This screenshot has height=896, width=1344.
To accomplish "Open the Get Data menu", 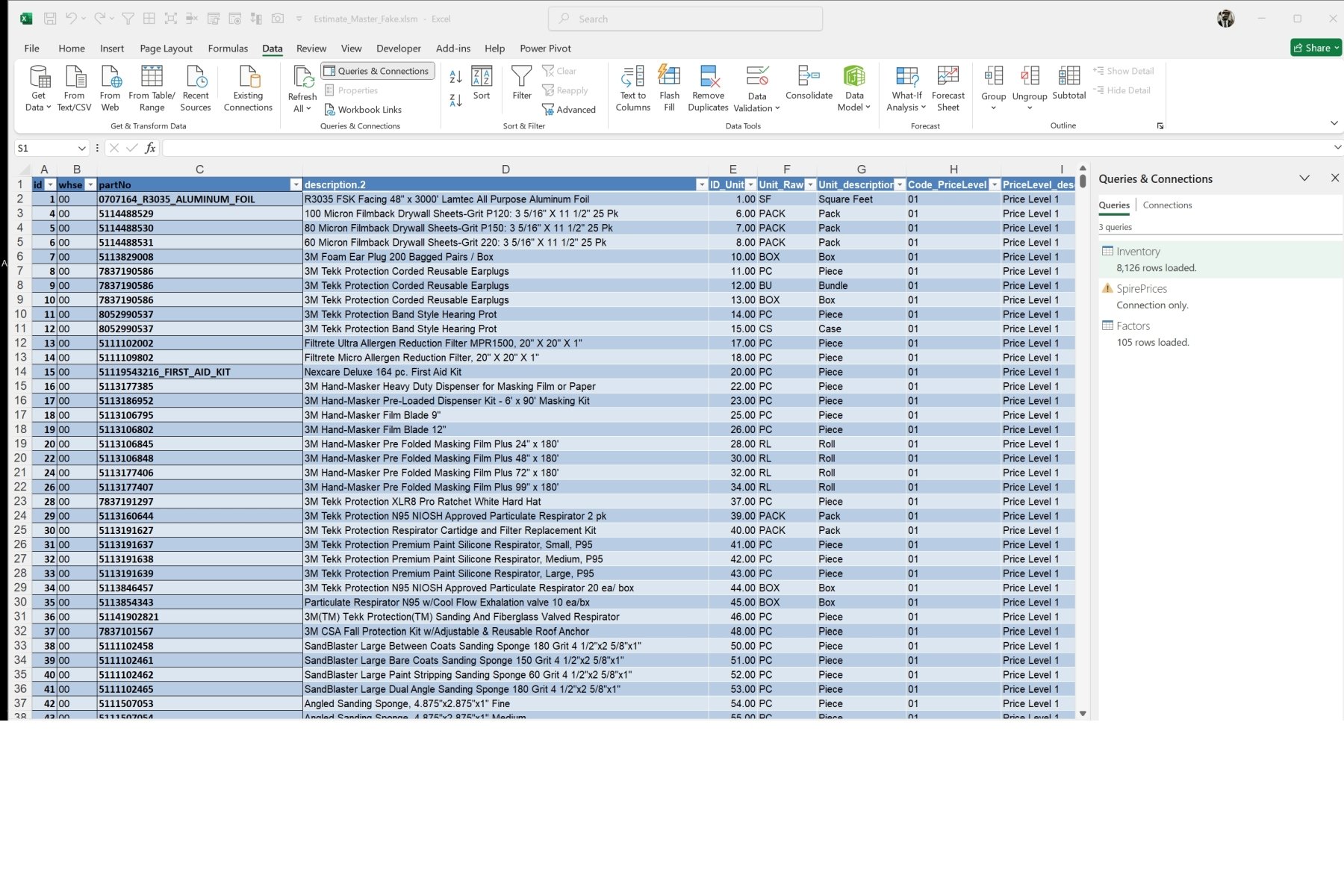I will 39,88.
